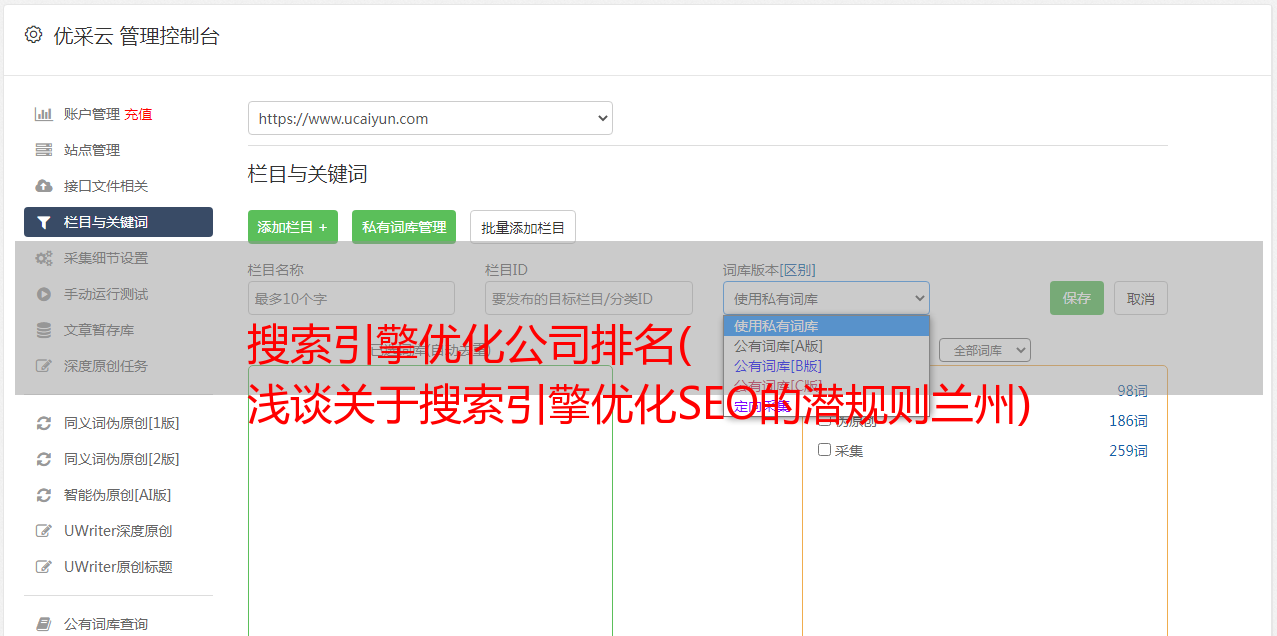The height and width of the screenshot is (636, 1277).
Task: Open the https://www.ucaiyun.com site dropdown
Action: click(x=430, y=118)
